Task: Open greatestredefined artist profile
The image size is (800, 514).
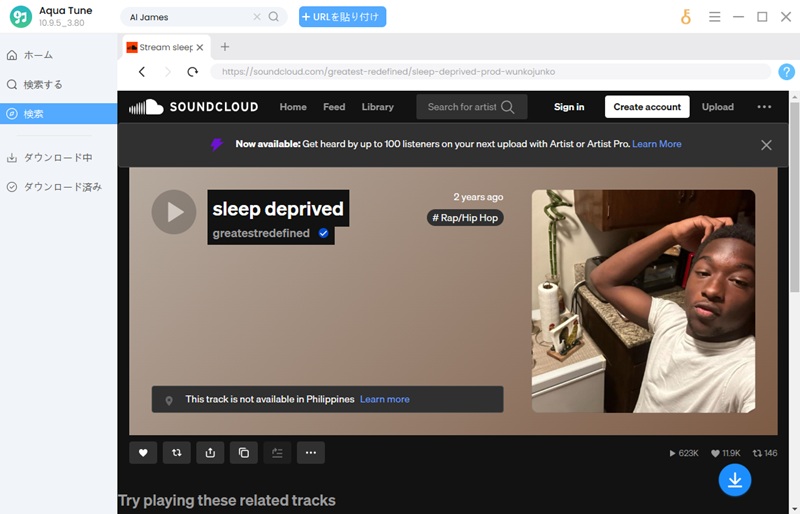Action: coord(261,233)
